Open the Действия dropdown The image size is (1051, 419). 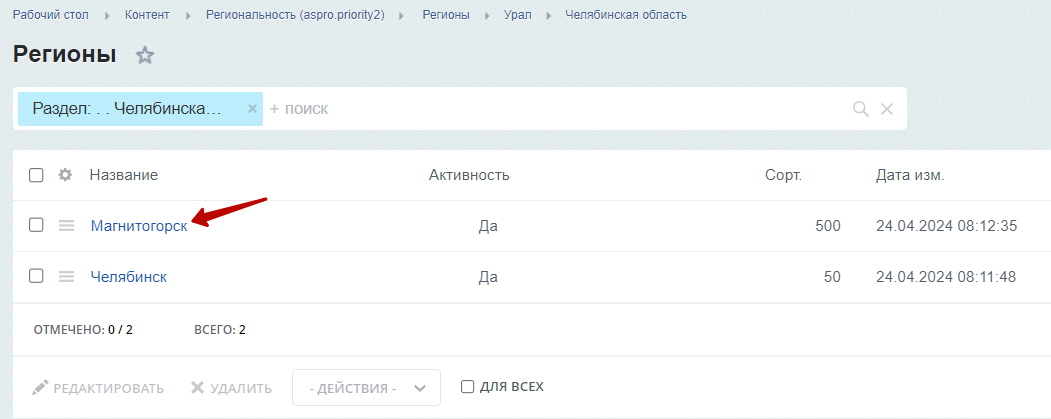click(x=366, y=387)
